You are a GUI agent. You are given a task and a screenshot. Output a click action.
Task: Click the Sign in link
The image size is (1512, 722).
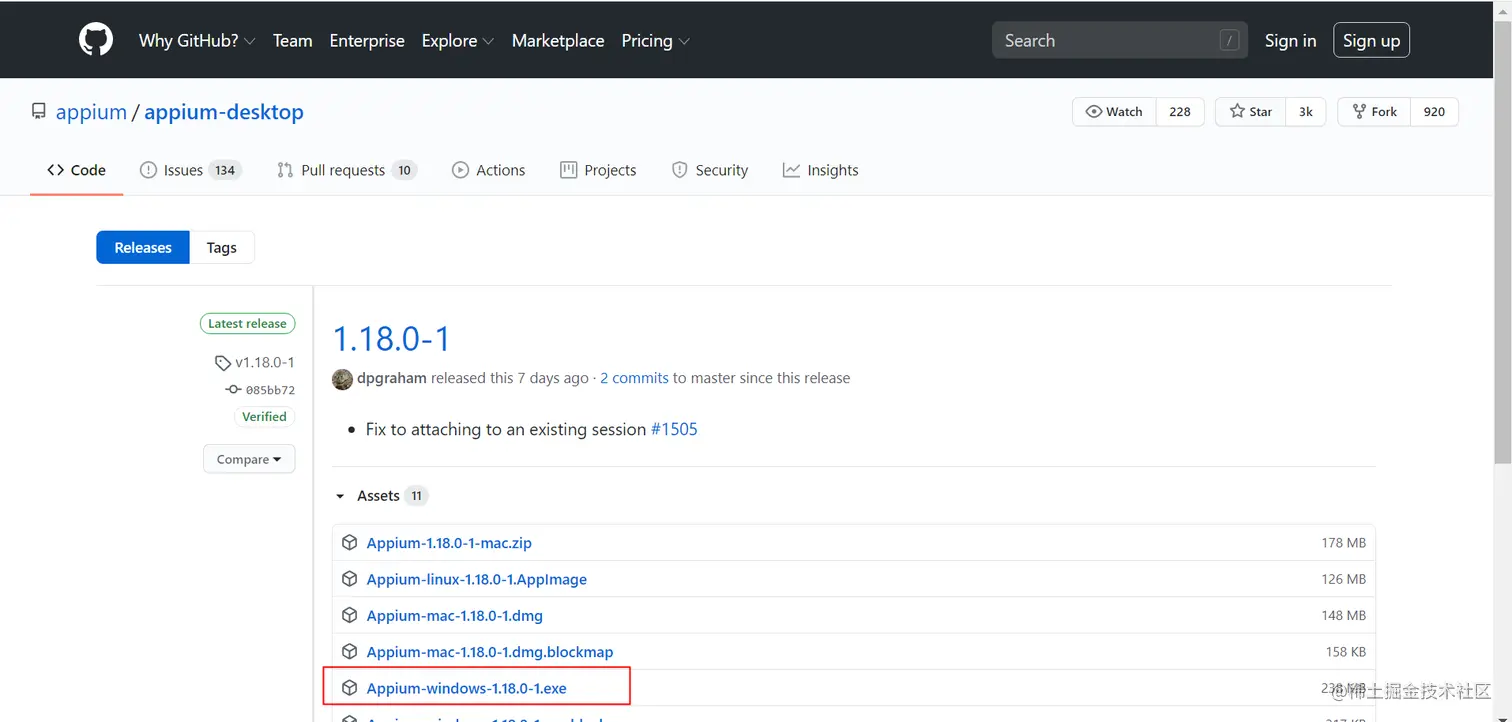[1290, 41]
